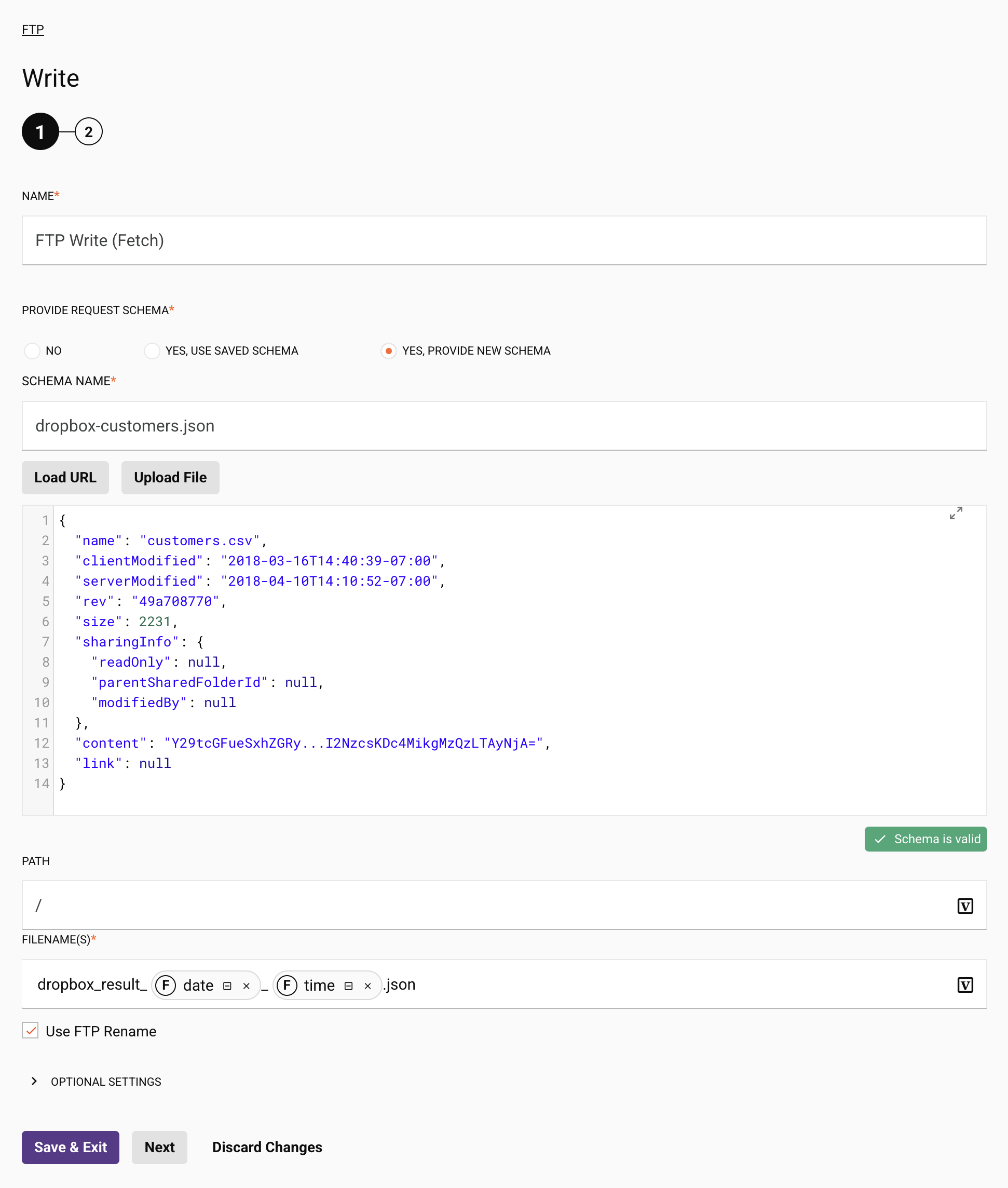Click Save & Exit button
Screen dimensions: 1008x1188
(x=70, y=1147)
